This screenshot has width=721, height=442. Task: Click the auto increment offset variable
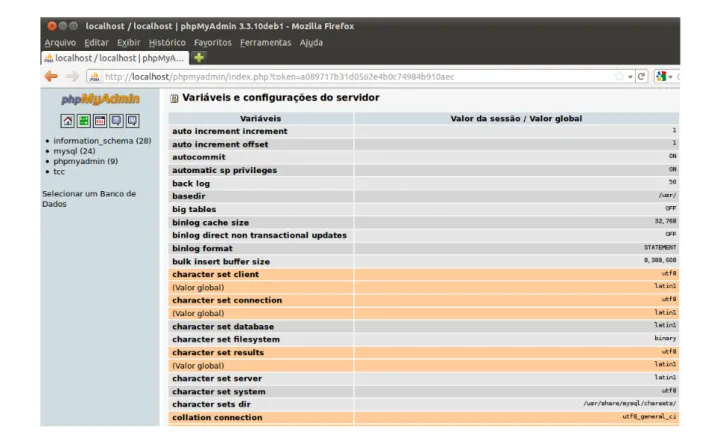coord(220,144)
